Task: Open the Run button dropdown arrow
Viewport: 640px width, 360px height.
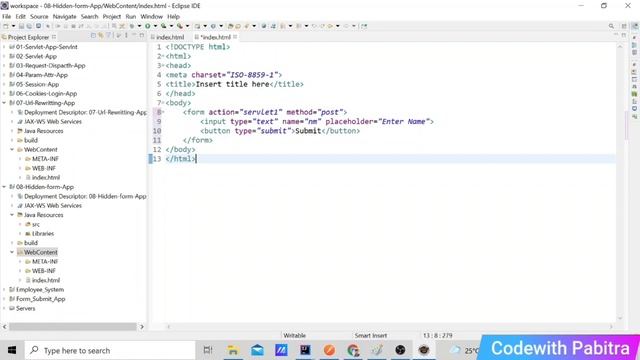Action: tap(155, 26)
